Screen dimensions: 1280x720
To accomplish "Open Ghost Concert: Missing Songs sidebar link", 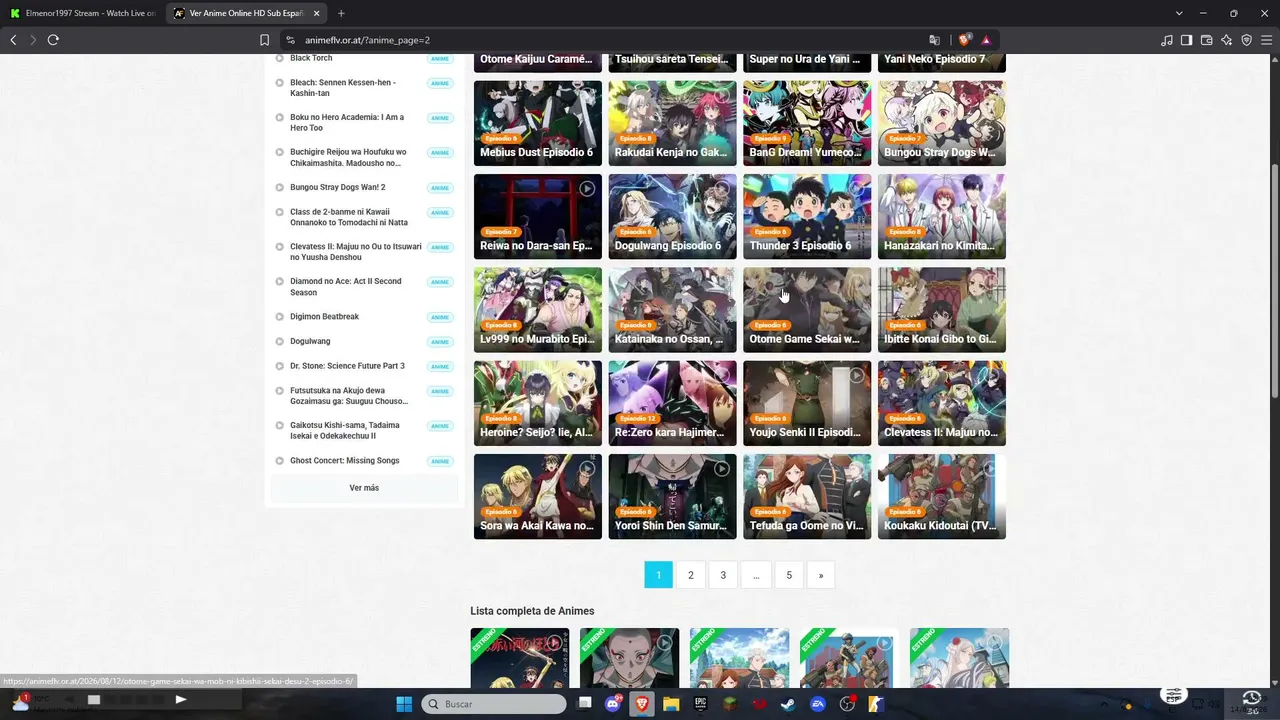I will tap(344, 461).
